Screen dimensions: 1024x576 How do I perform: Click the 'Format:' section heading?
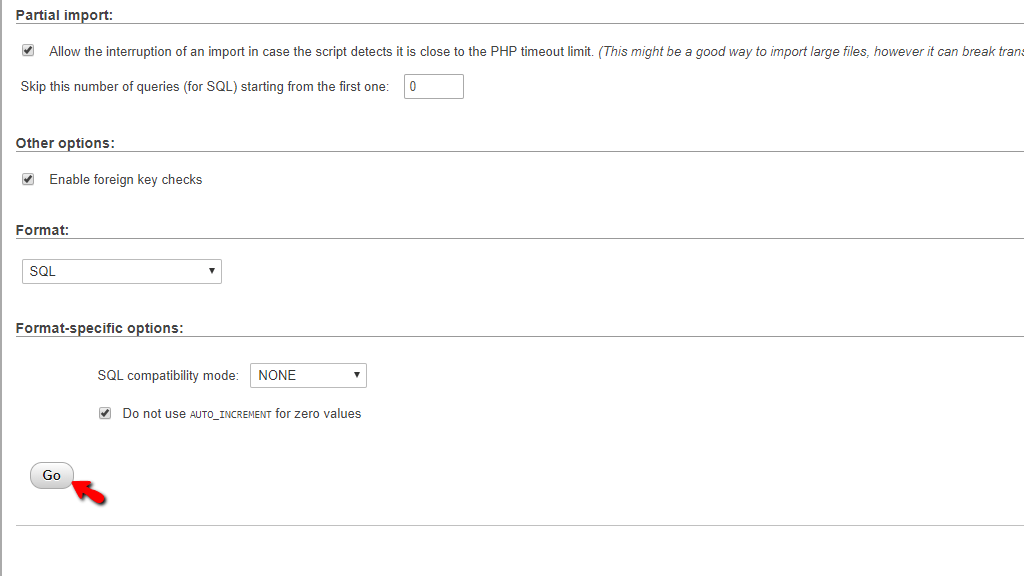(42, 230)
